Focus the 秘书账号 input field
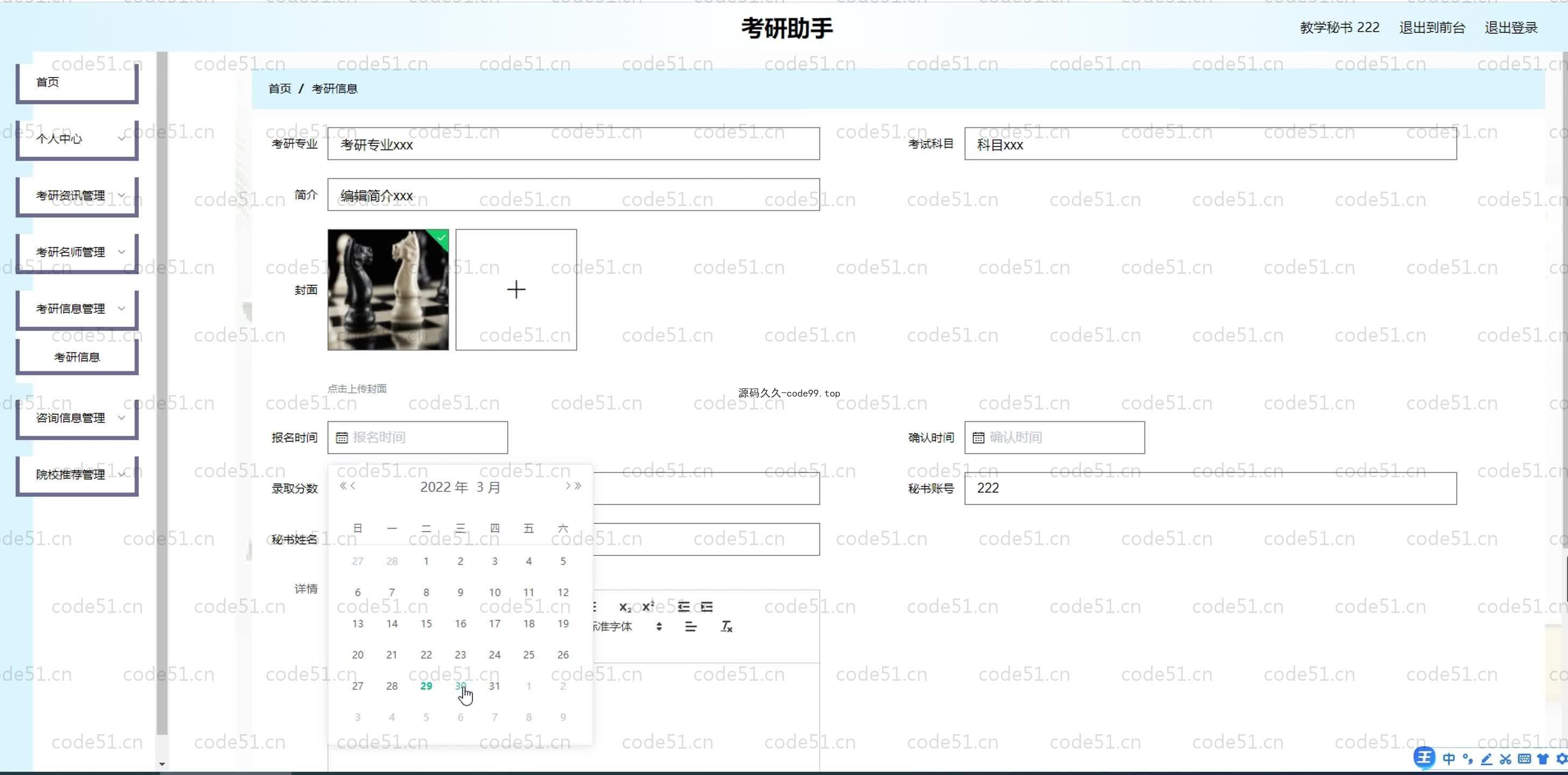Screen dimensions: 1568x775 coord(1210,488)
